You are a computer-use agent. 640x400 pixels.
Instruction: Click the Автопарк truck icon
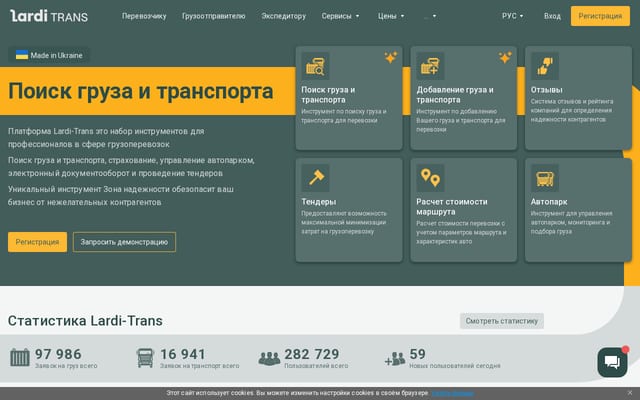point(544,178)
